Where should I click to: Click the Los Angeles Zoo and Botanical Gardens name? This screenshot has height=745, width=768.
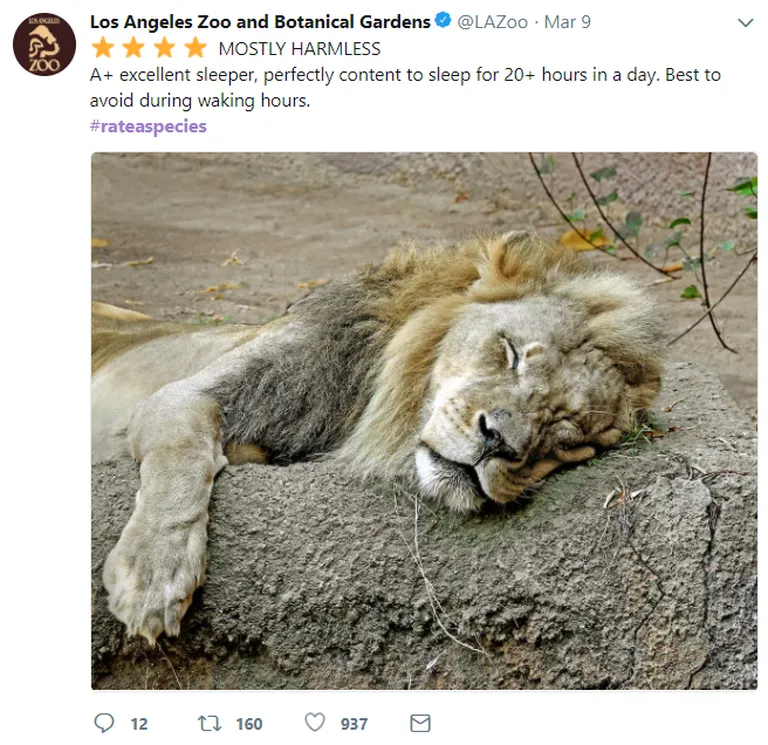[260, 22]
